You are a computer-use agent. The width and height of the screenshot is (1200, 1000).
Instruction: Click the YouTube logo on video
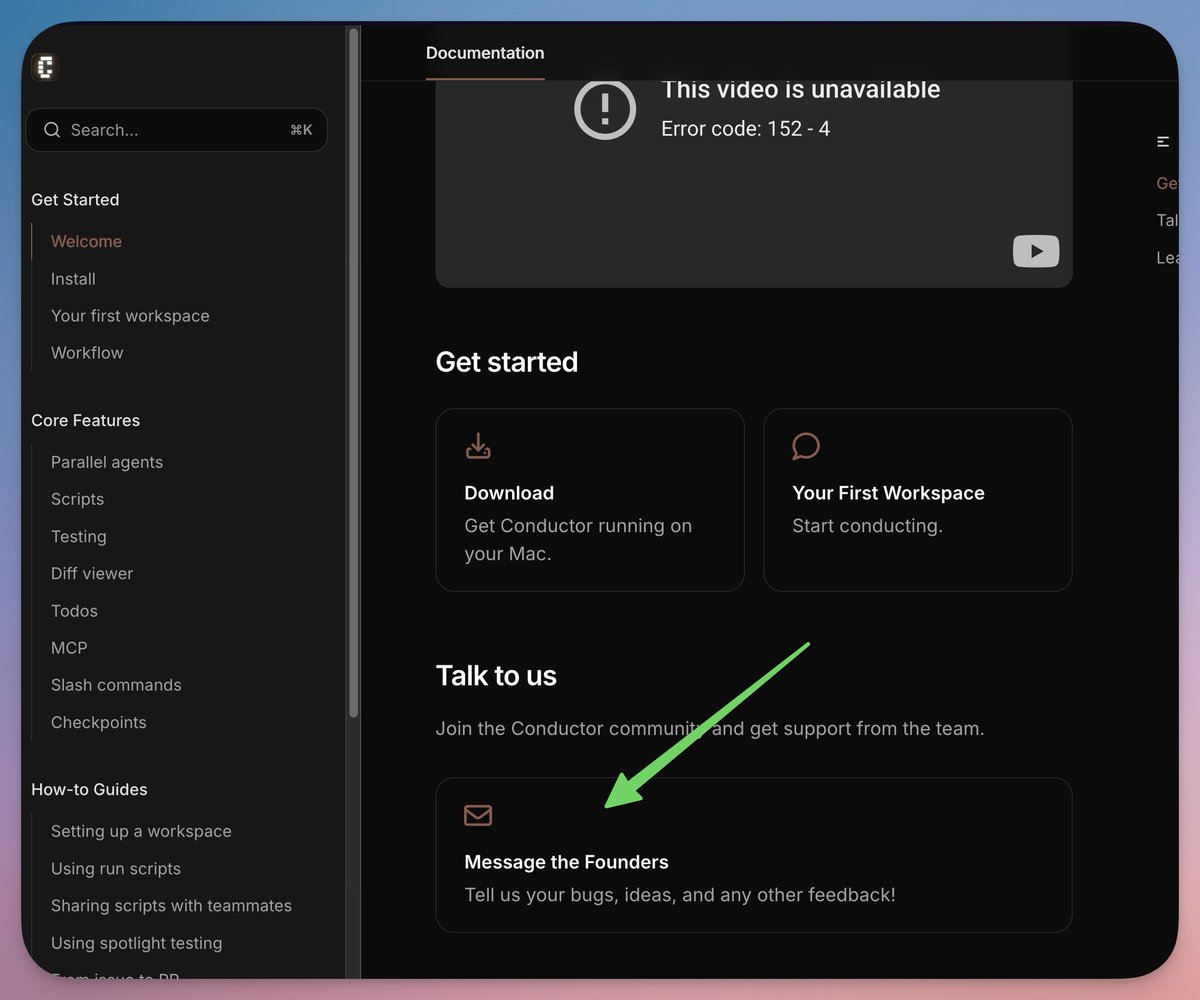click(1036, 251)
